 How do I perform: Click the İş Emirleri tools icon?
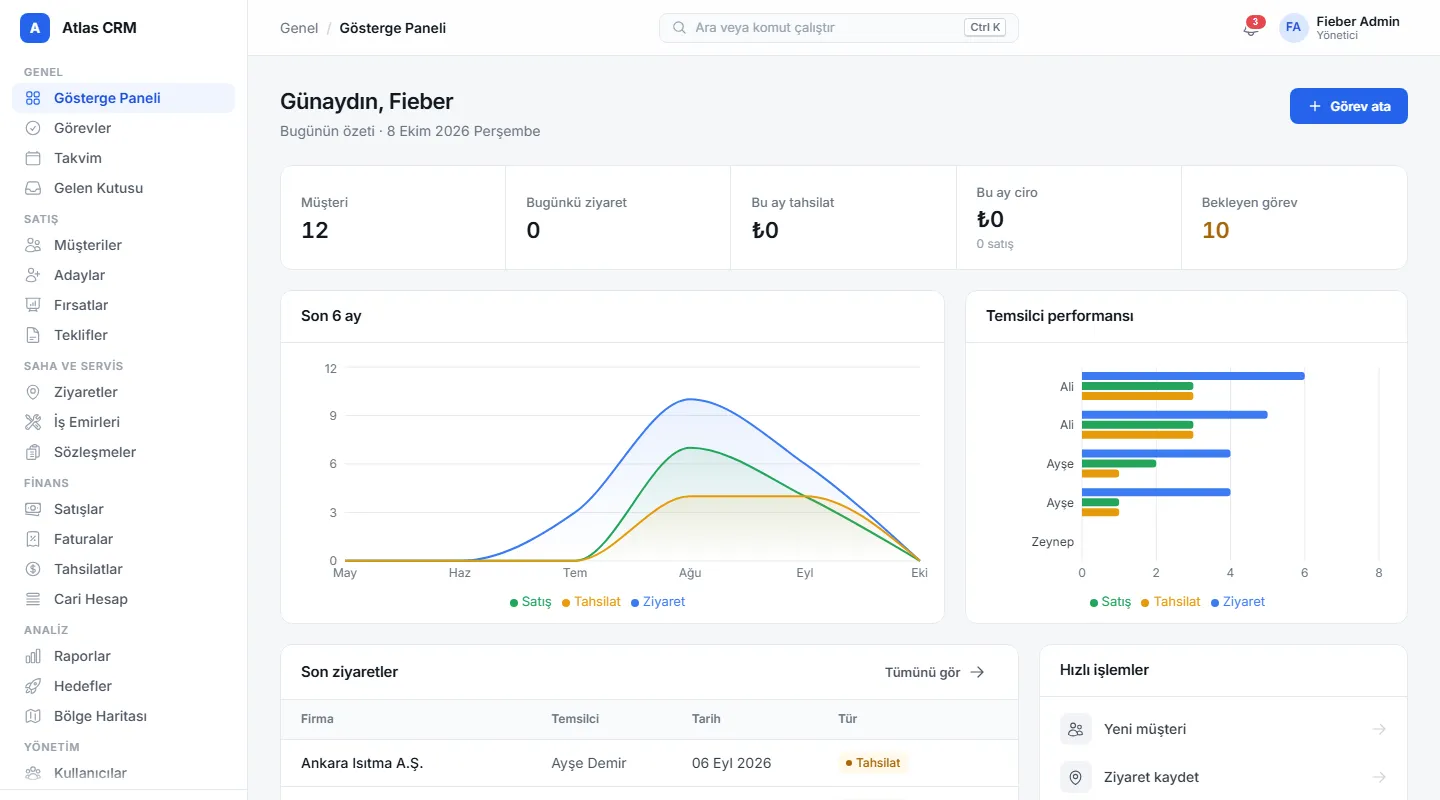click(33, 422)
